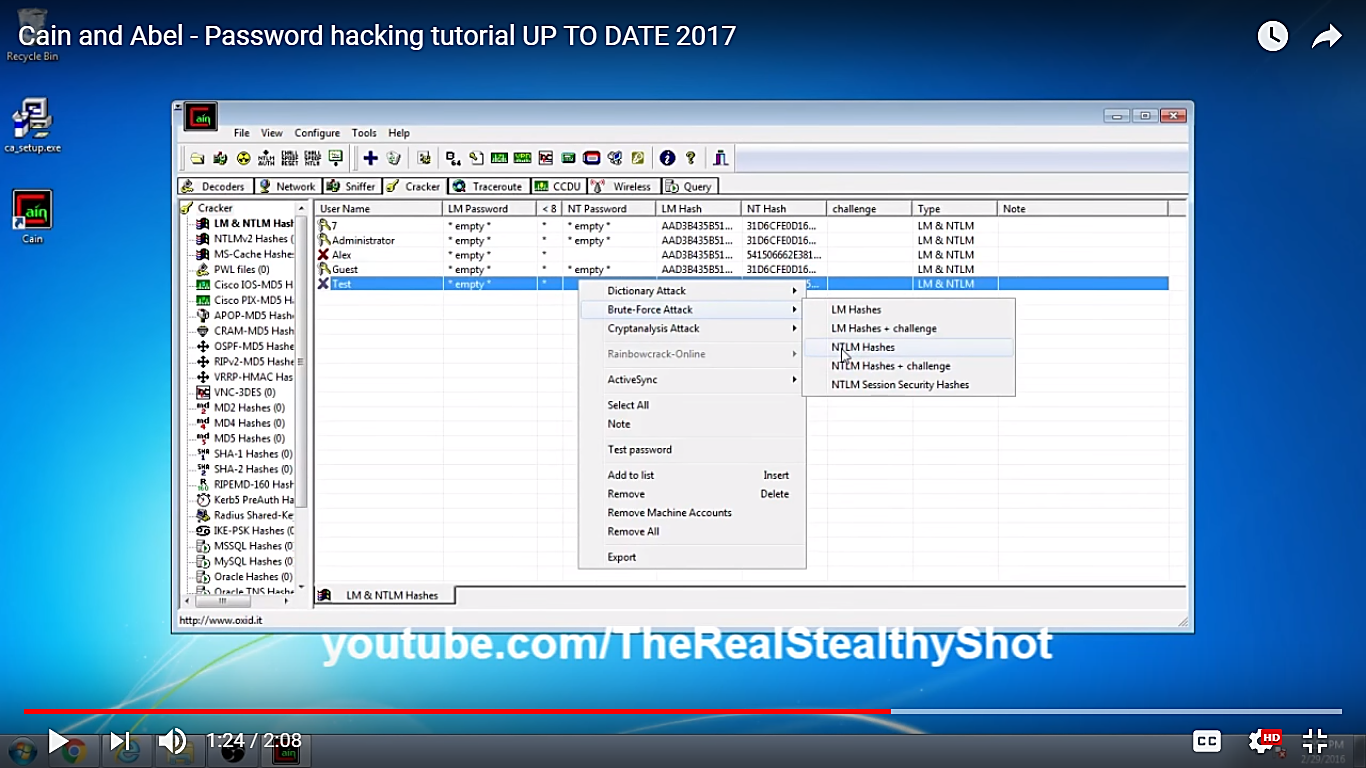Click the purple Exit toolbar icon

[x=721, y=158]
